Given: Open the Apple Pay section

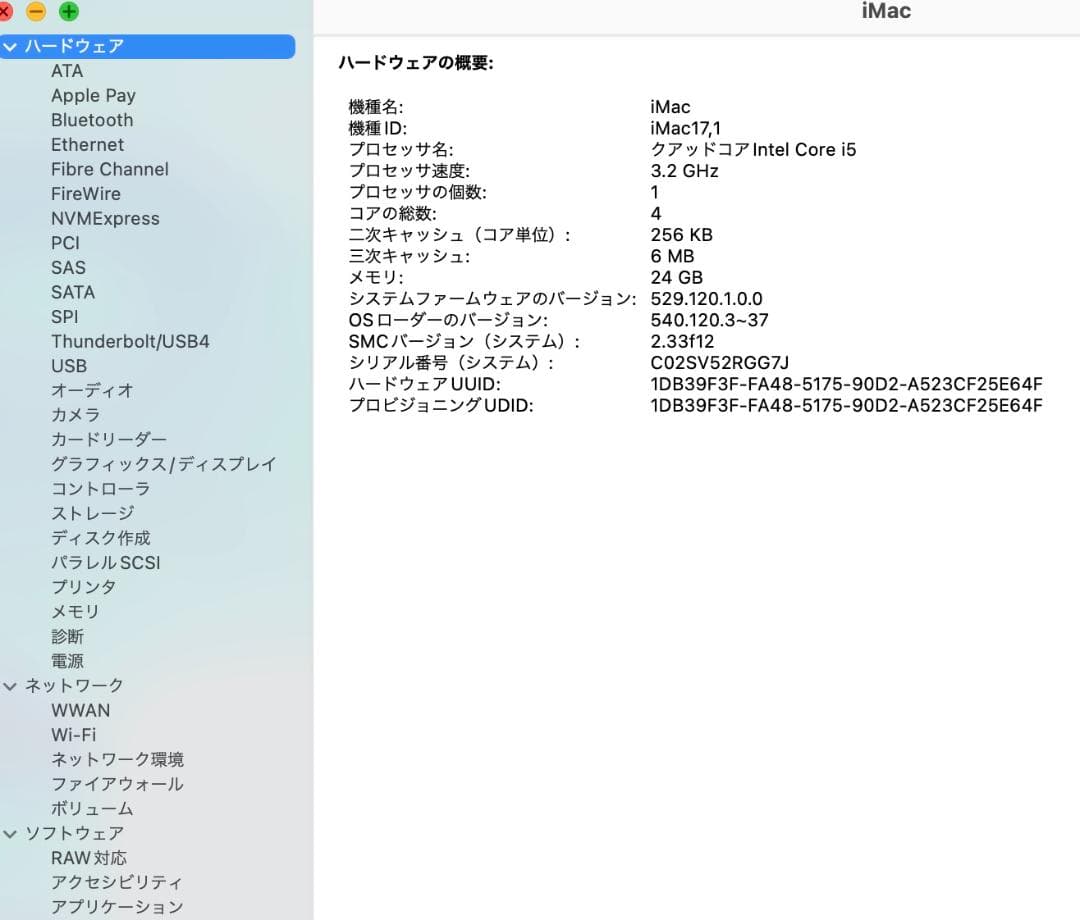Looking at the screenshot, I should (93, 95).
